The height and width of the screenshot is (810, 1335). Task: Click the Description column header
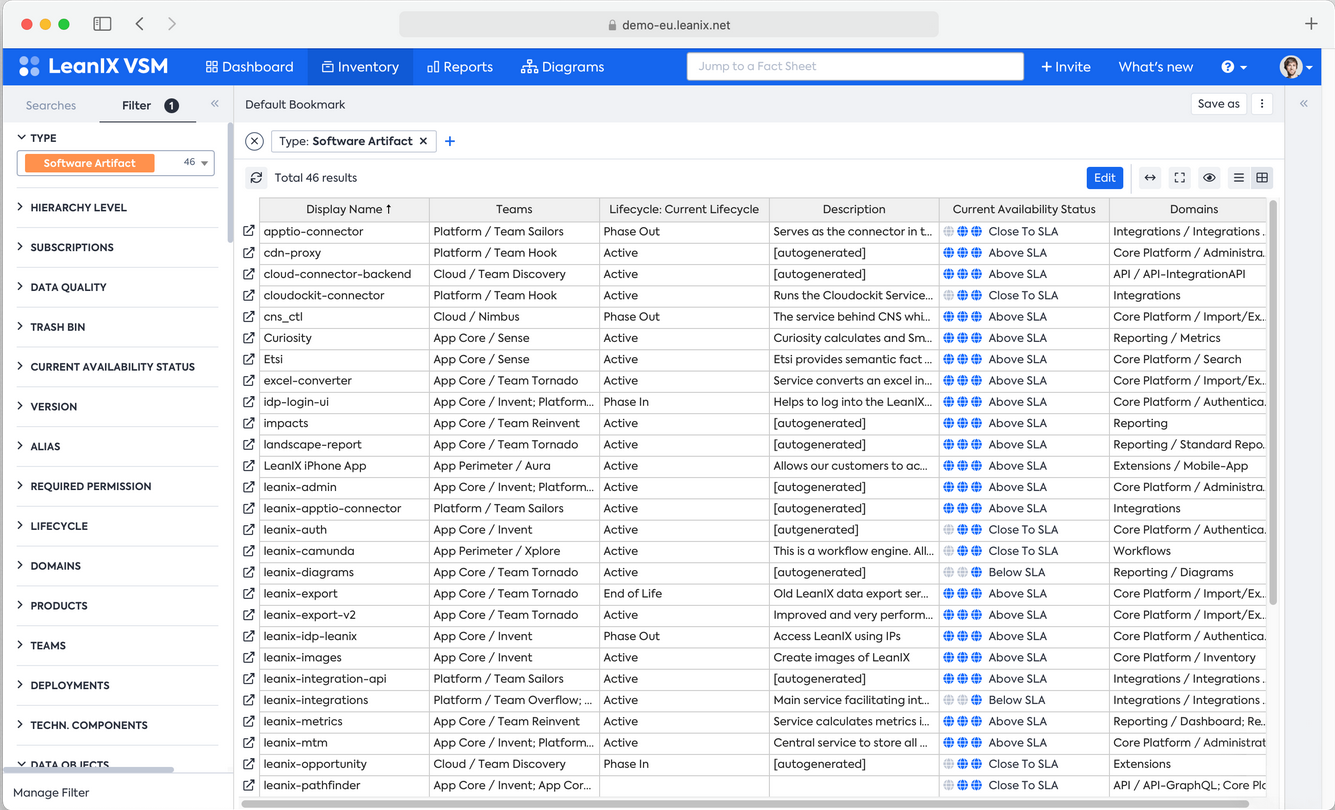854,209
